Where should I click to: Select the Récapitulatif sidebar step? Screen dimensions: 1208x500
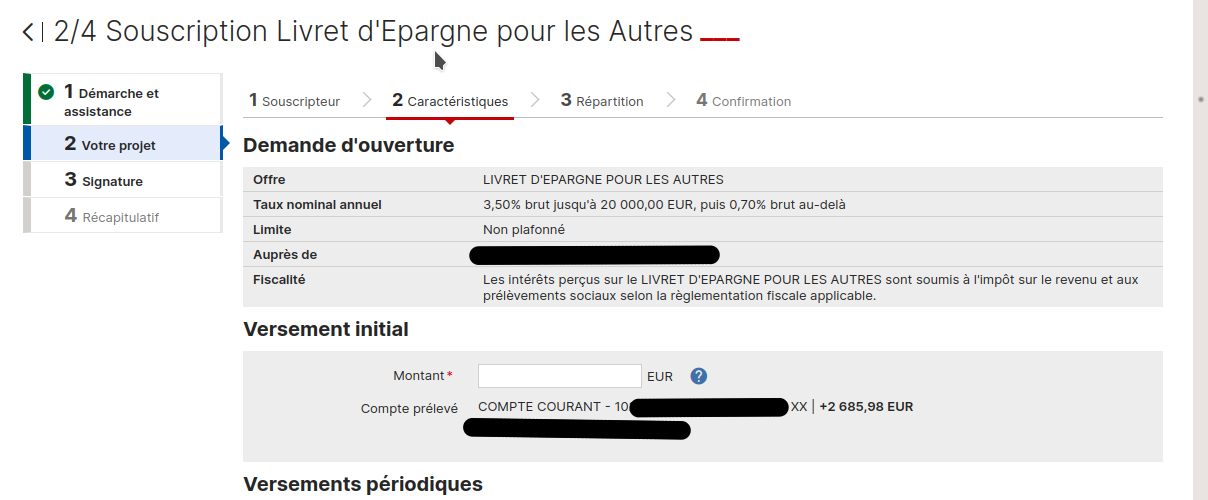120,217
